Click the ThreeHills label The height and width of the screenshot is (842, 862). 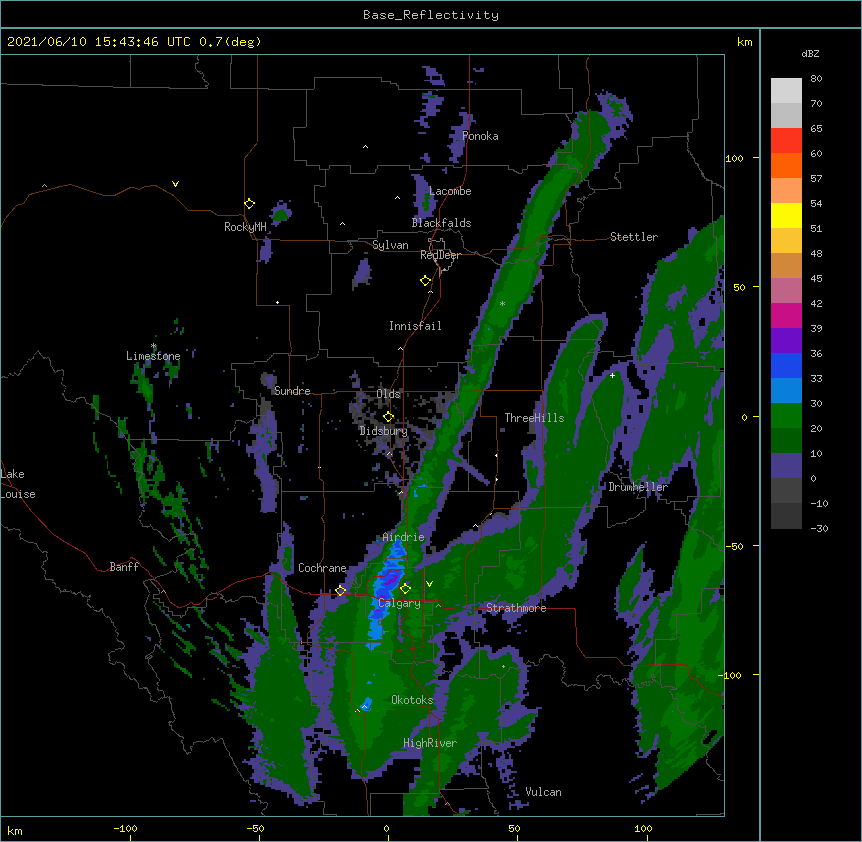(x=534, y=418)
